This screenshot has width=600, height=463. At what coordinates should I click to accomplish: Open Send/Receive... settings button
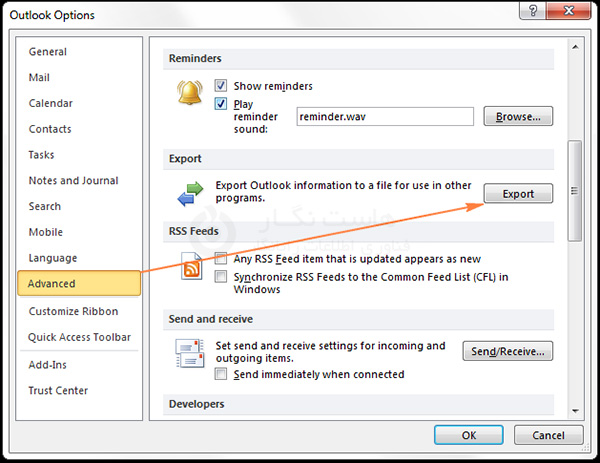(x=508, y=351)
